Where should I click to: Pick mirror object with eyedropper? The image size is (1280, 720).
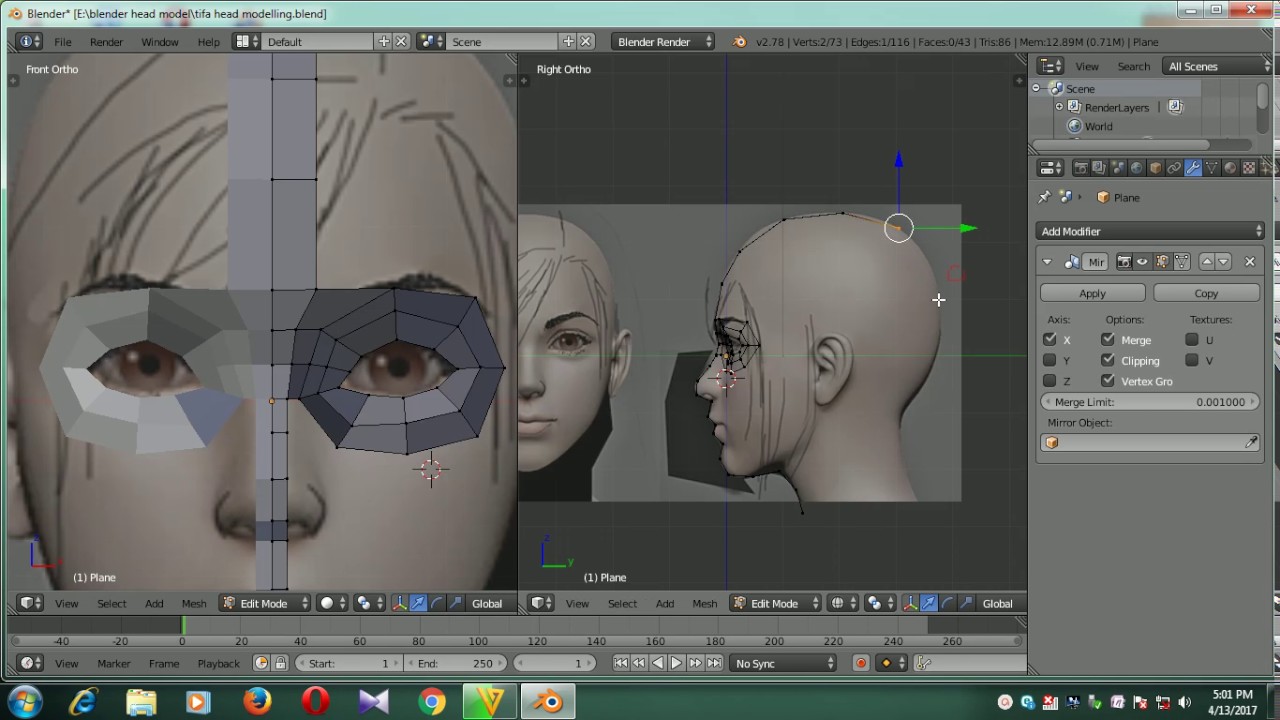pyautogui.click(x=1251, y=442)
